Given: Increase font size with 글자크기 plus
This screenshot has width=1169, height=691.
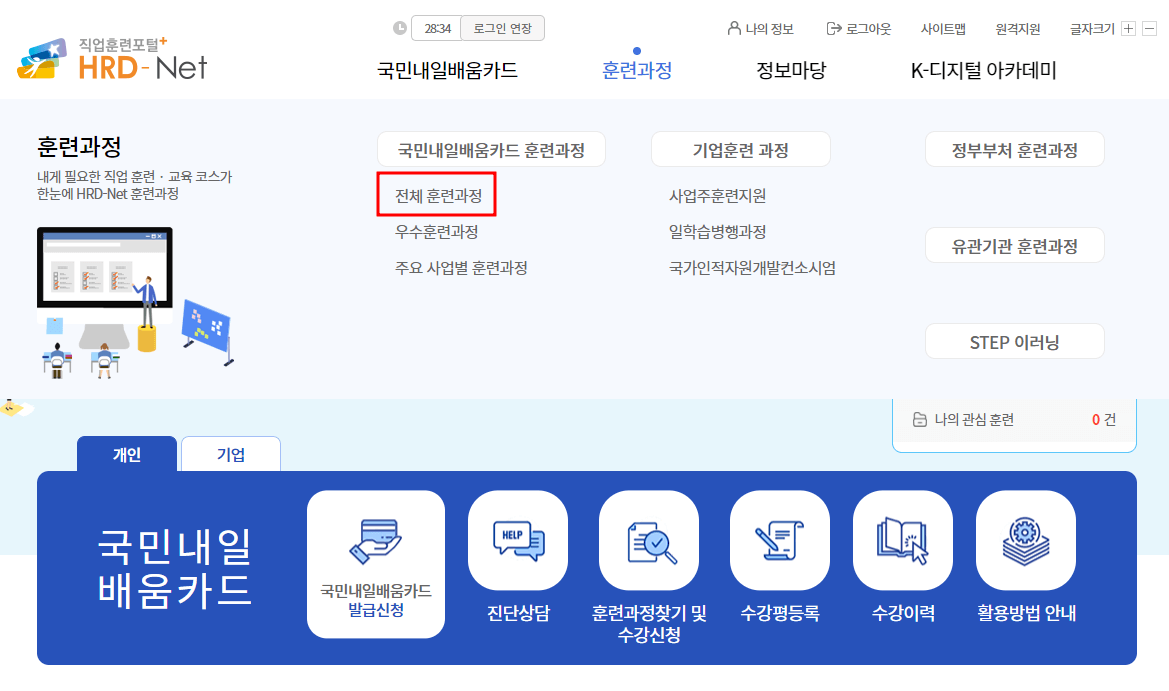Looking at the screenshot, I should (1128, 29).
